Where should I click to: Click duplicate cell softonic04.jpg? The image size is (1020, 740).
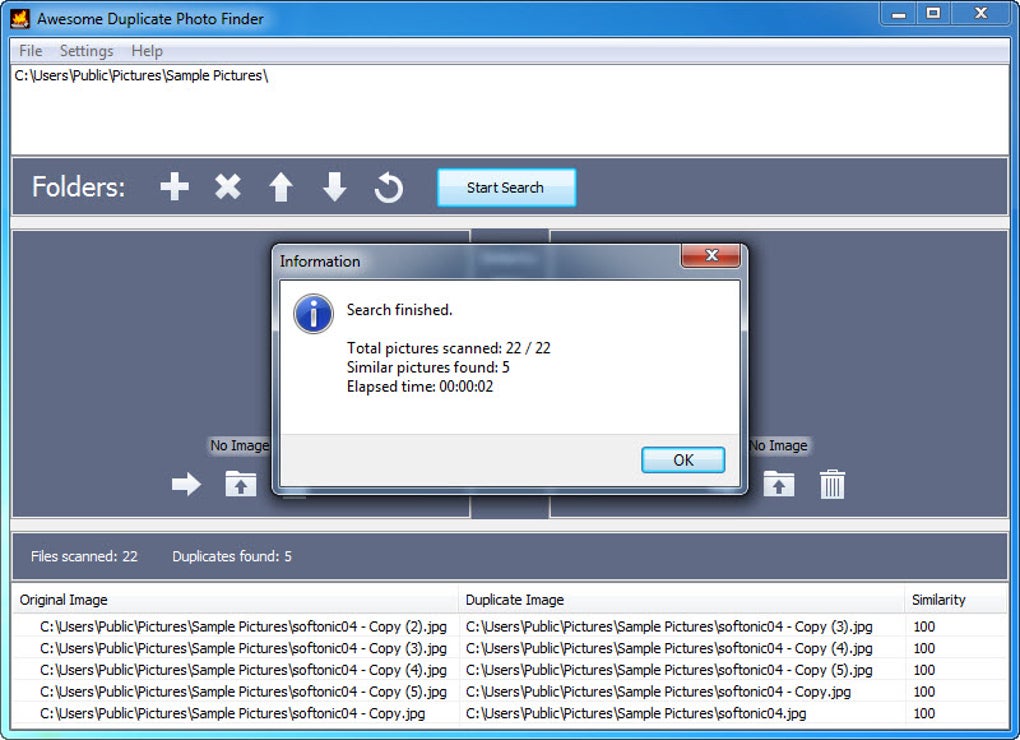coord(636,713)
